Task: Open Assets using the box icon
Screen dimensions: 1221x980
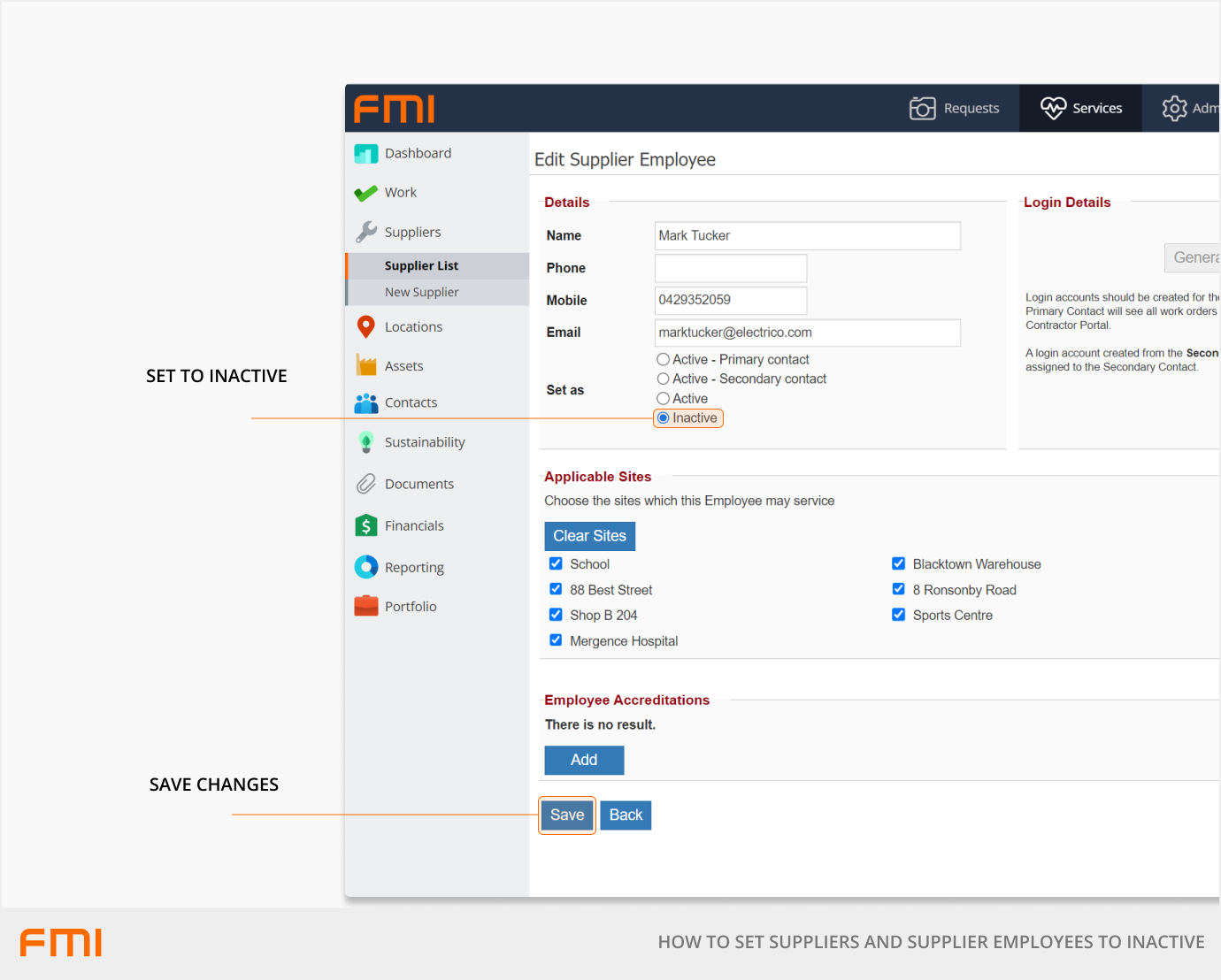Action: pos(365,365)
